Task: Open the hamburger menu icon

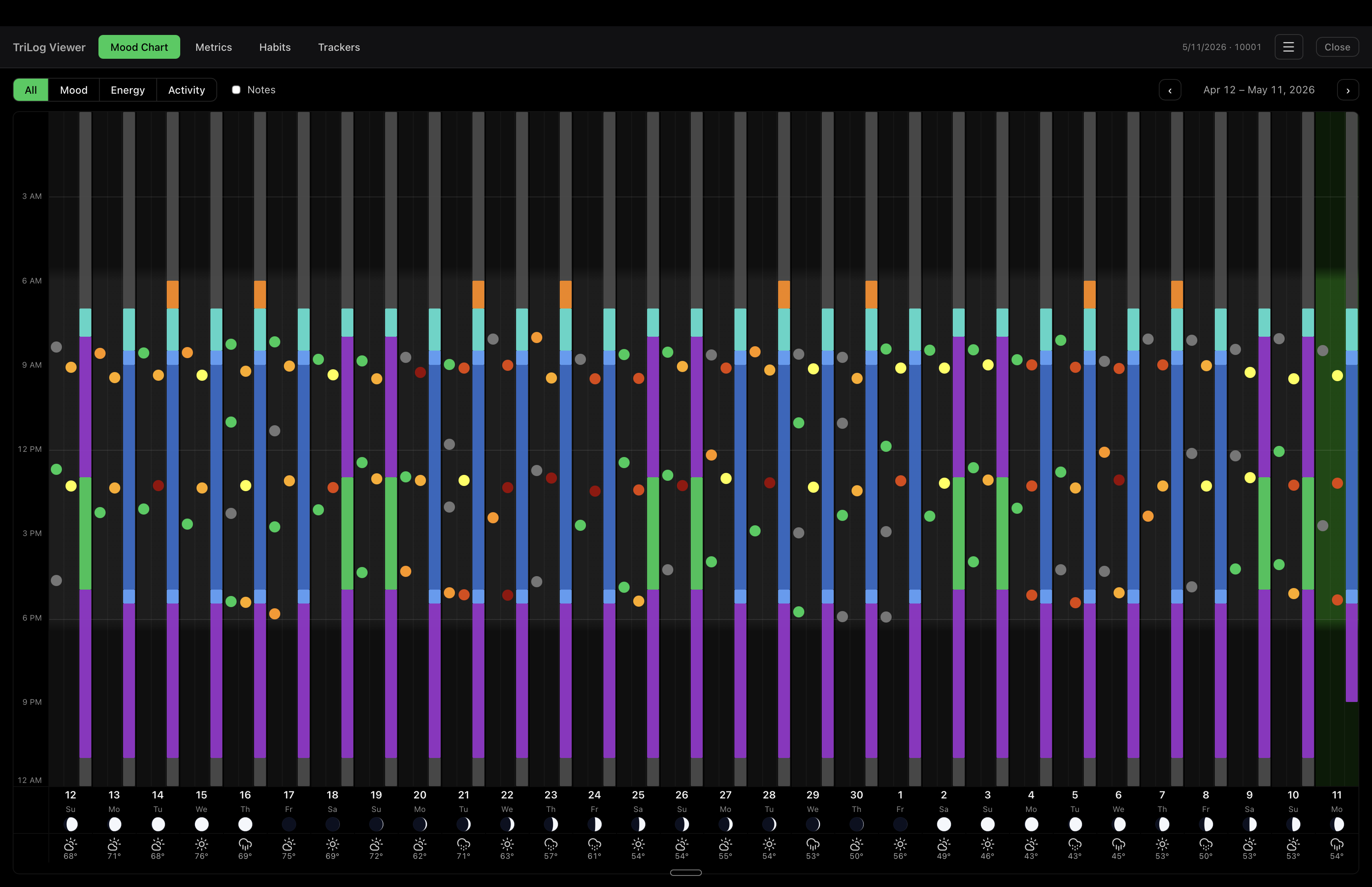Action: pyautogui.click(x=1289, y=47)
